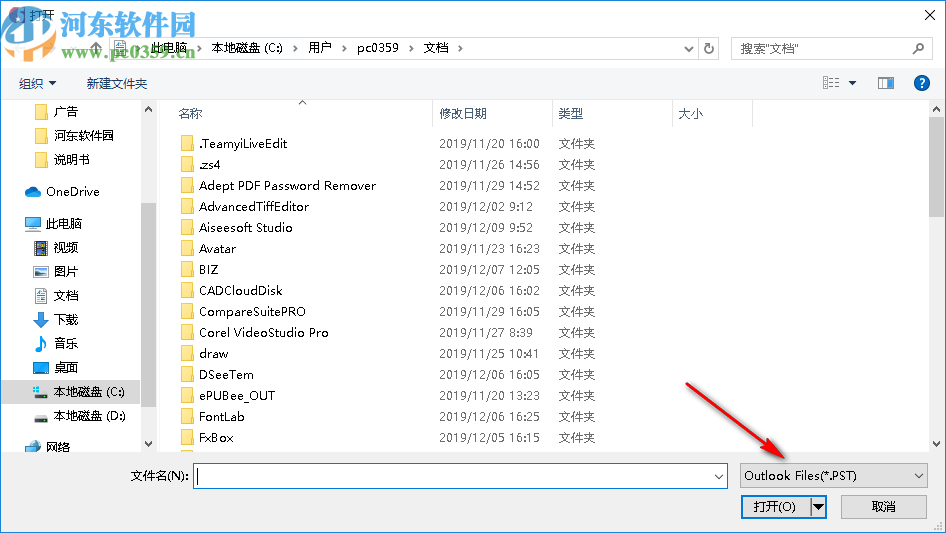Click folder icon of CADCloudDisk
Viewport: 946px width, 533px height.
(188, 290)
